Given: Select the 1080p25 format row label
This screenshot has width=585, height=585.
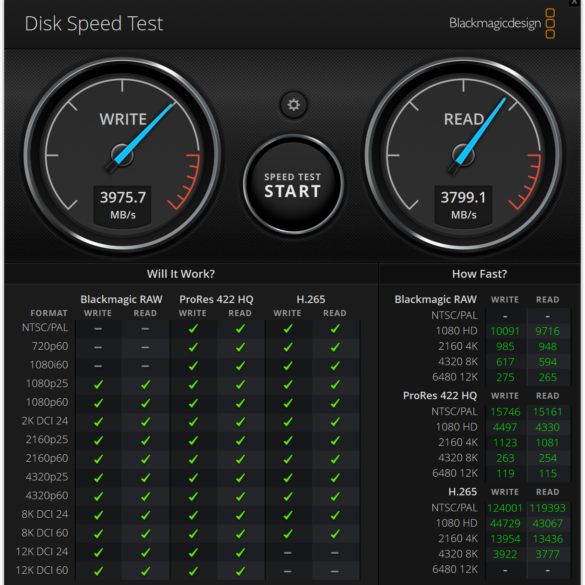Looking at the screenshot, I should [x=47, y=384].
